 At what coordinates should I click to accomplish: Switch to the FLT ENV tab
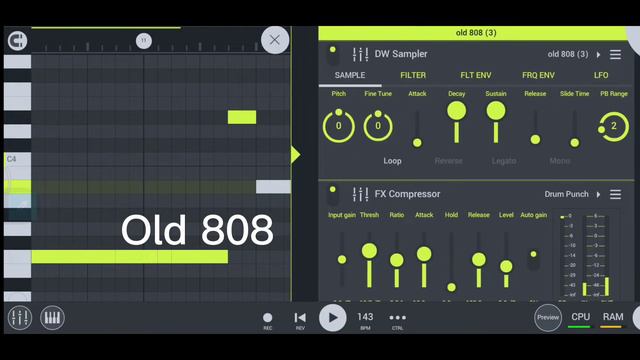(476, 76)
